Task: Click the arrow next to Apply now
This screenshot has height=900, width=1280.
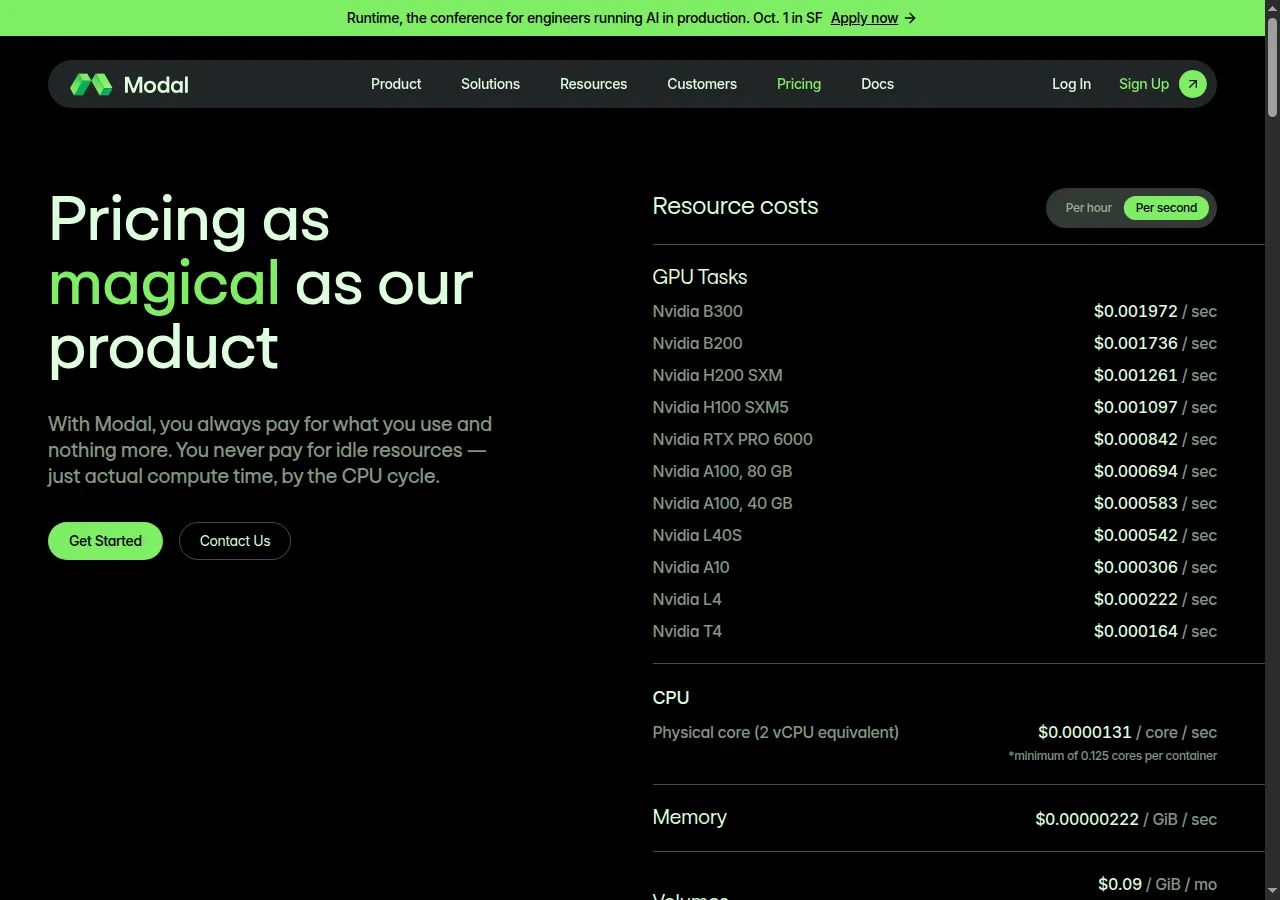Action: click(x=910, y=18)
